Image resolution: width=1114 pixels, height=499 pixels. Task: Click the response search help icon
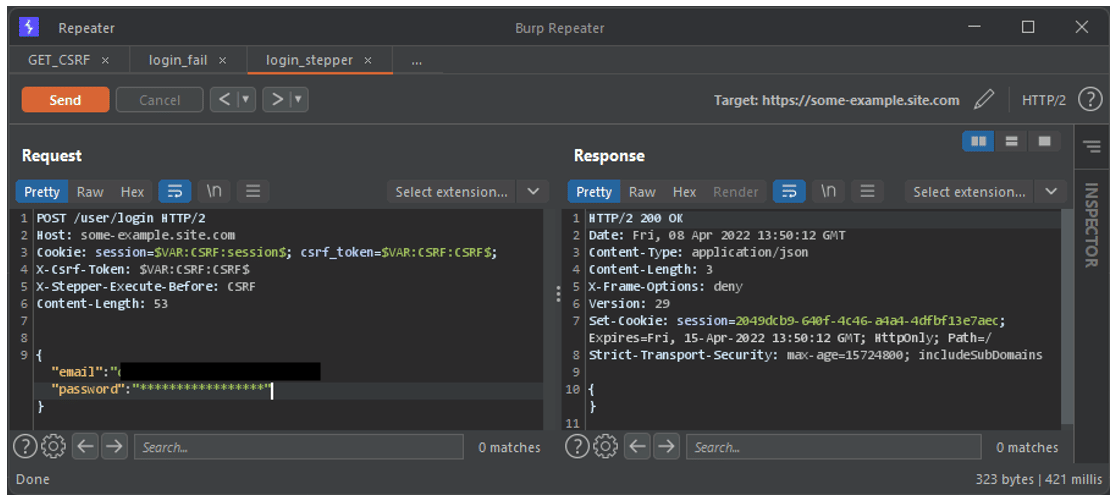click(x=577, y=447)
